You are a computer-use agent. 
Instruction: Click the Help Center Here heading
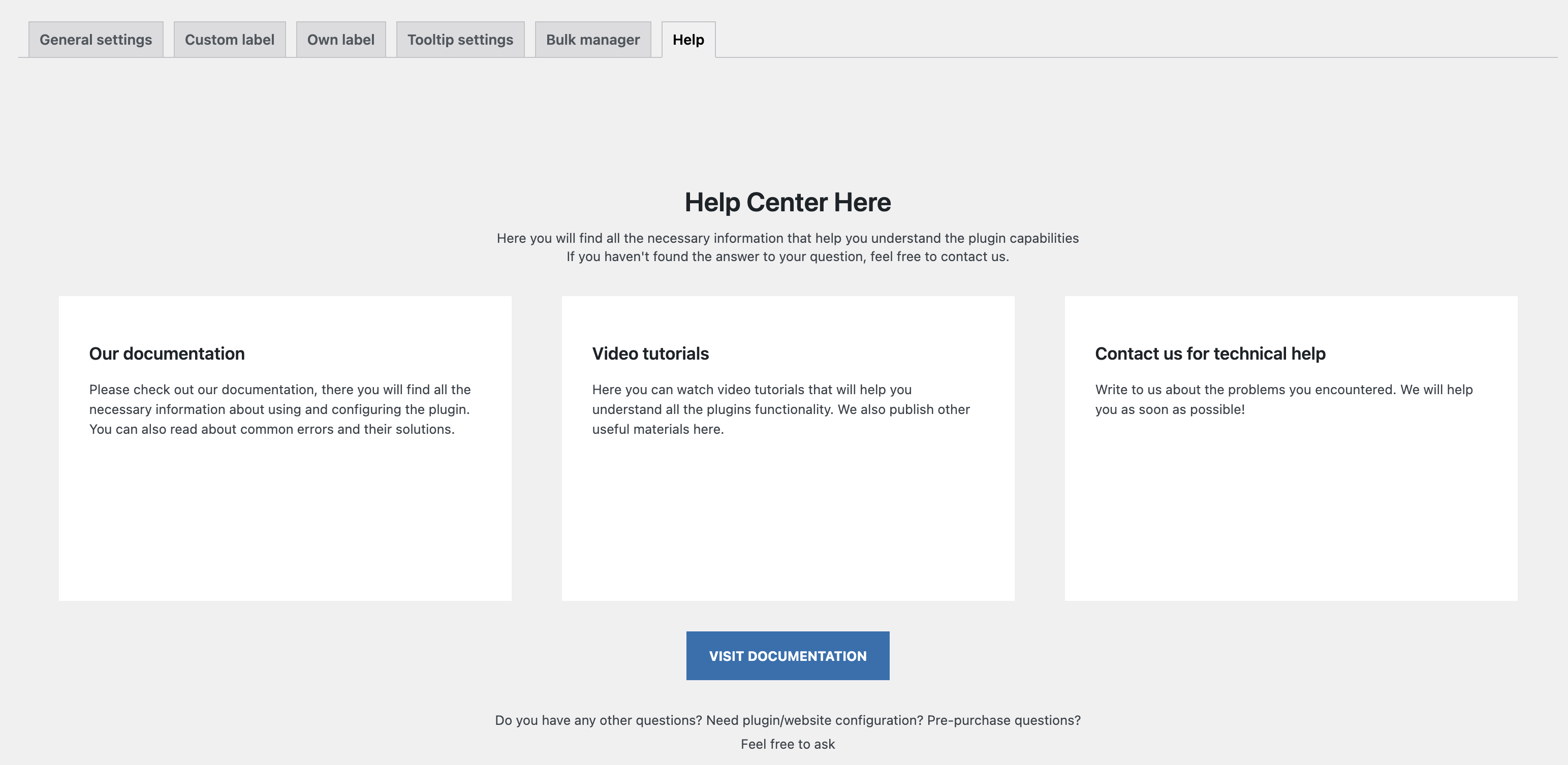click(x=788, y=202)
